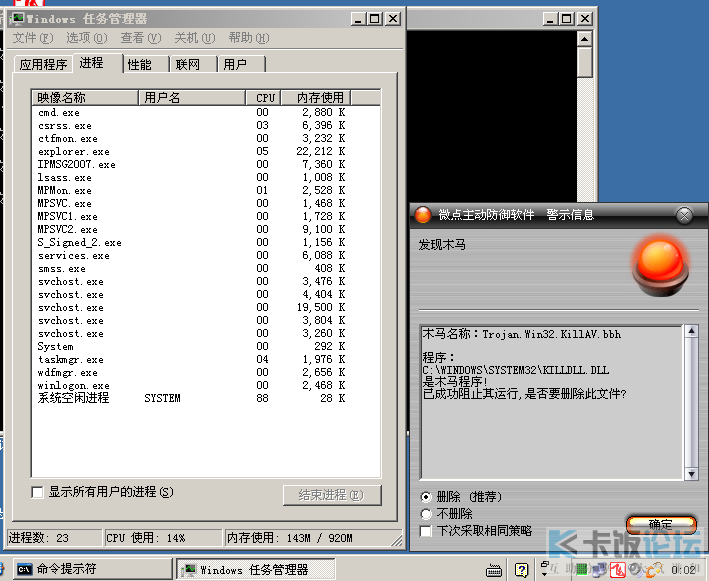This screenshot has height=581, width=709.
Task: Open the language bar help icon
Action: coord(521,570)
